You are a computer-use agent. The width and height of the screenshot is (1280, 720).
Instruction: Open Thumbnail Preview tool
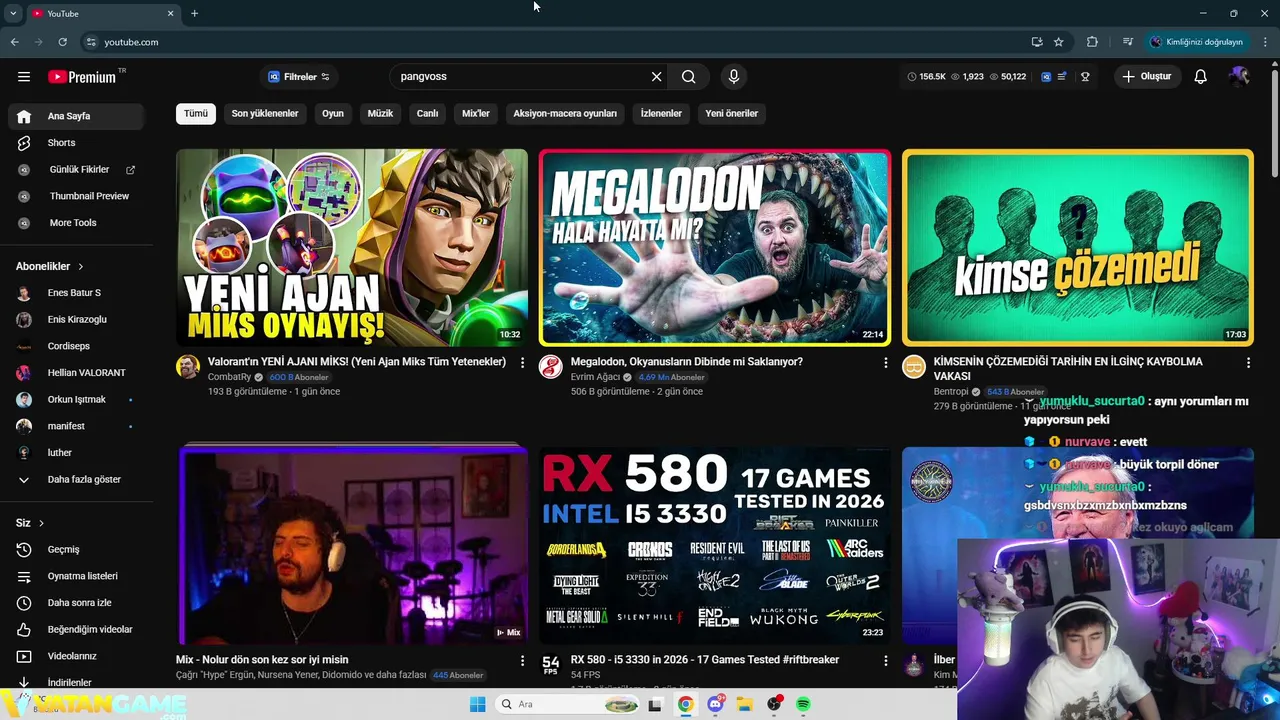78,196
